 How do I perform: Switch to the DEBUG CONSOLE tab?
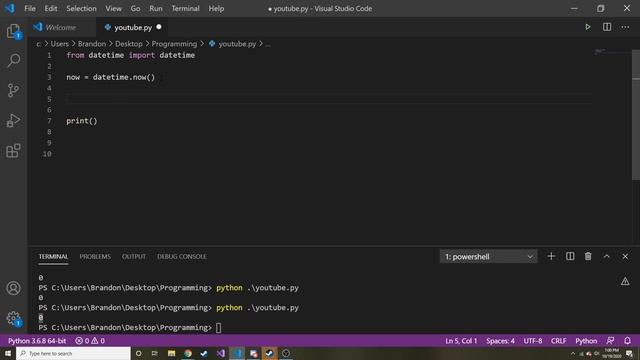pyautogui.click(x=182, y=256)
